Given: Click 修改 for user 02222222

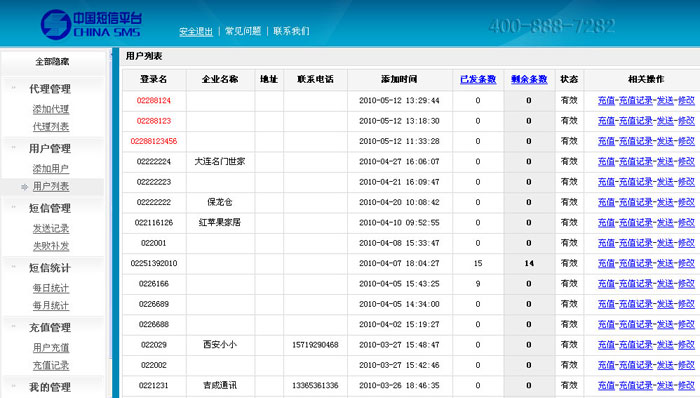Looking at the screenshot, I should [x=686, y=203].
